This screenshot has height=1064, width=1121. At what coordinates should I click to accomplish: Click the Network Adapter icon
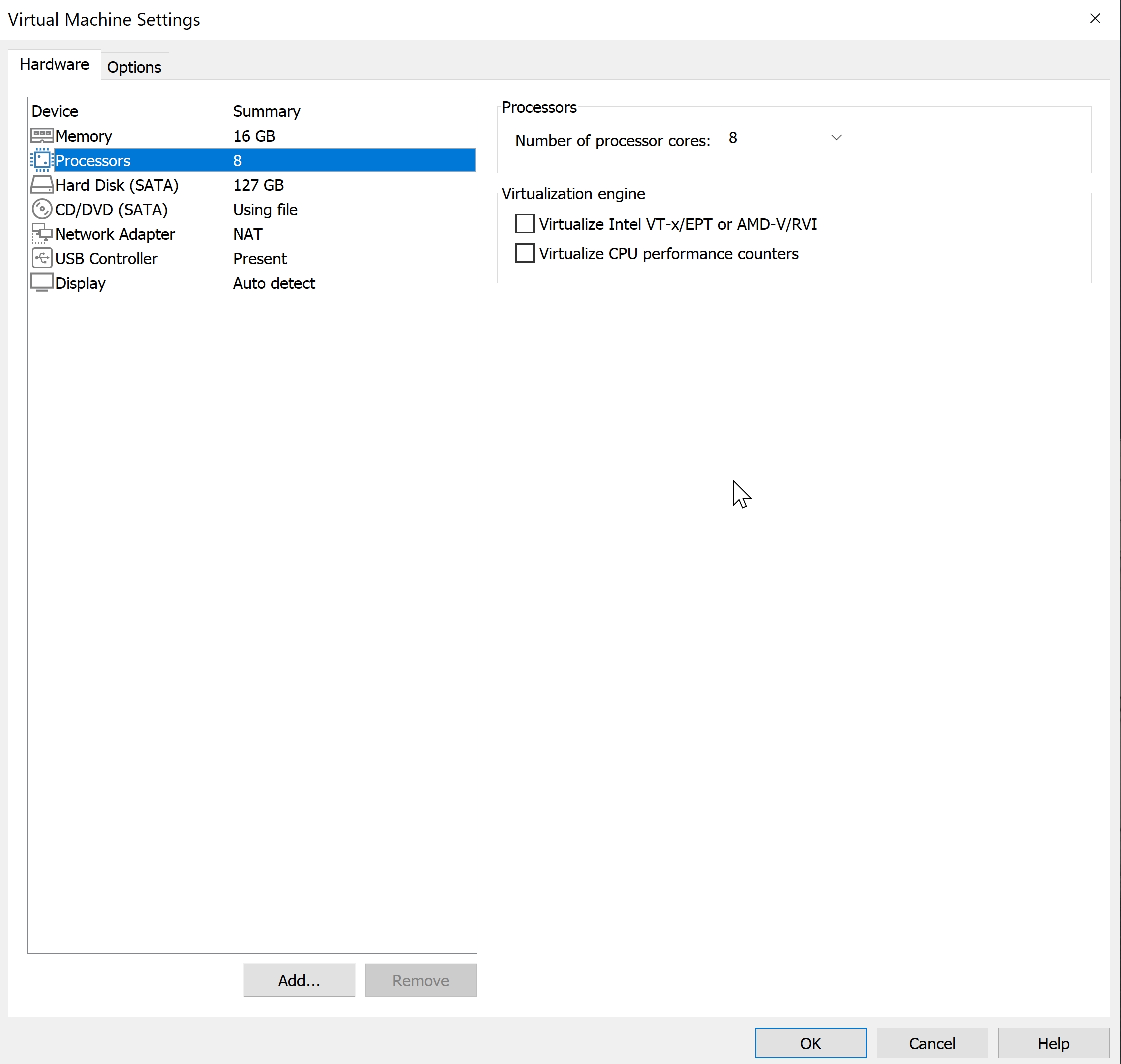tap(42, 234)
